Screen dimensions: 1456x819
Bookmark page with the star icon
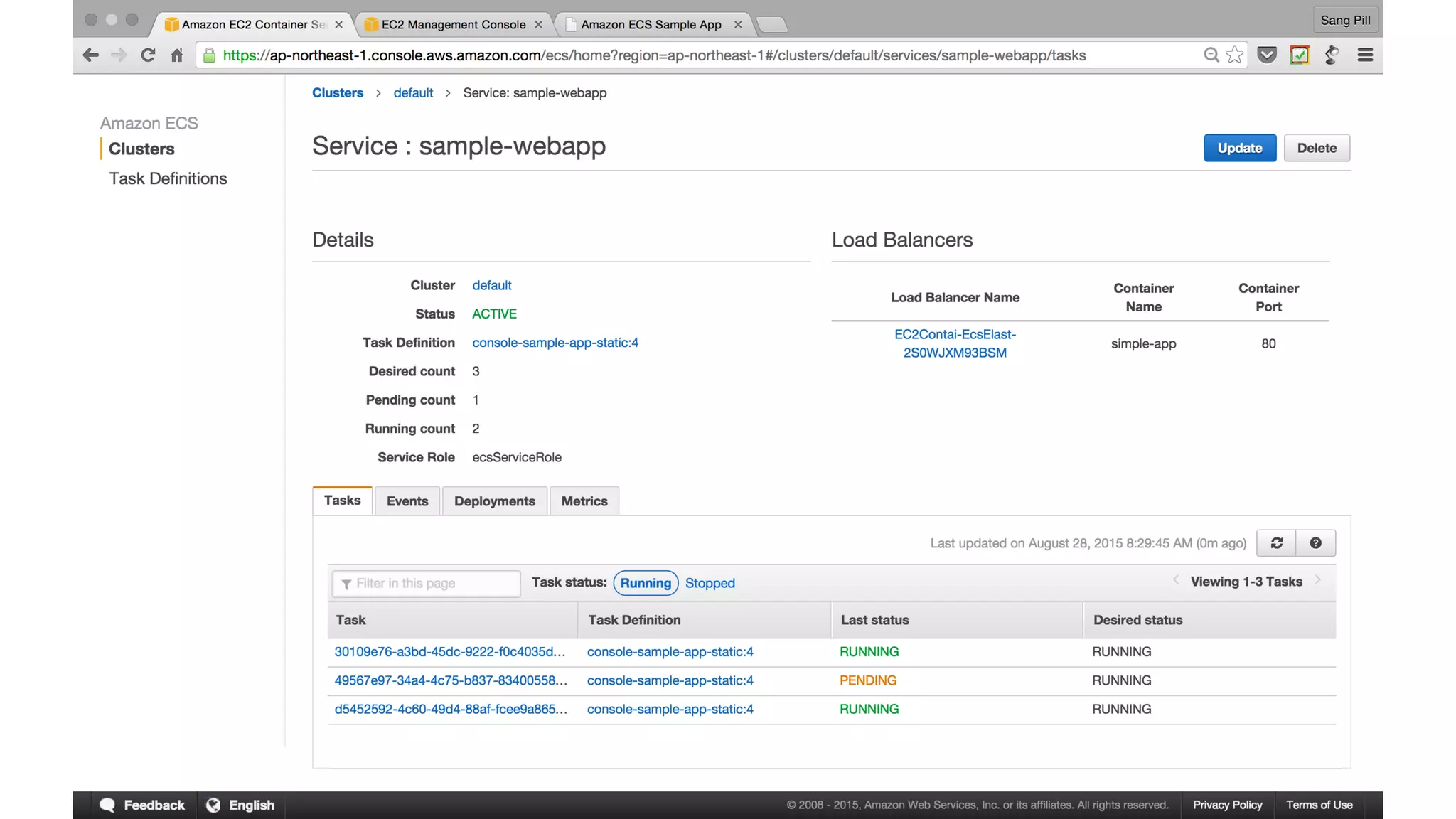click(1235, 55)
